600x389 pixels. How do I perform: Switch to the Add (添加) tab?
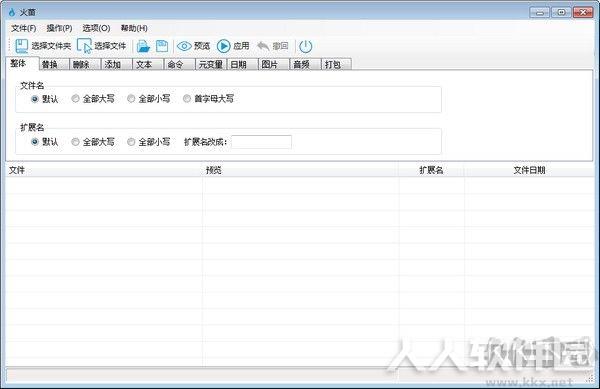click(116, 65)
